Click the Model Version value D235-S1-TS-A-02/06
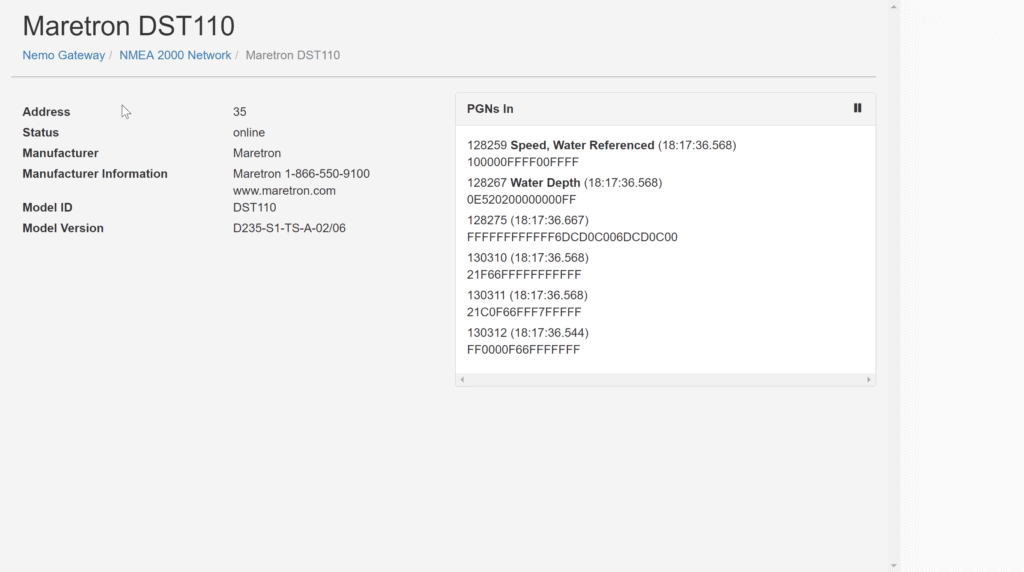Viewport: 1024px width, 572px height. [289, 228]
